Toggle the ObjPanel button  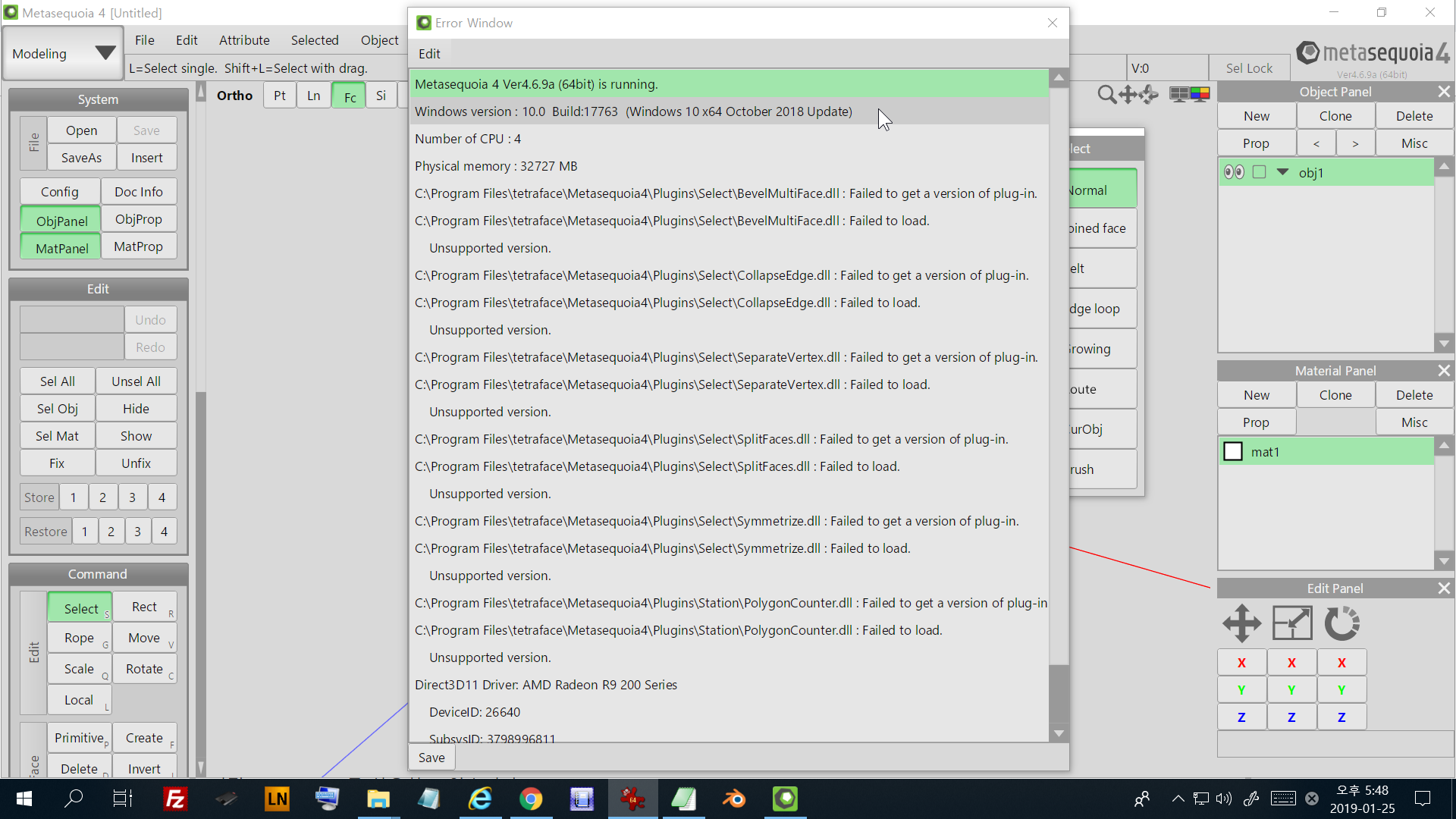(x=61, y=221)
